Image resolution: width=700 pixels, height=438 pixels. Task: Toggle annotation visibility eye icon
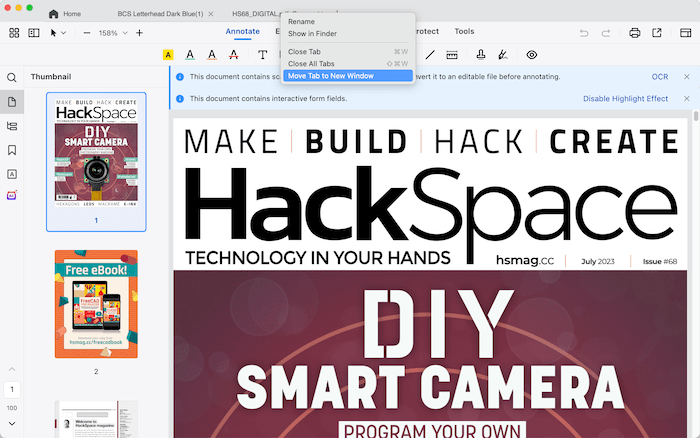pyautogui.click(x=531, y=55)
